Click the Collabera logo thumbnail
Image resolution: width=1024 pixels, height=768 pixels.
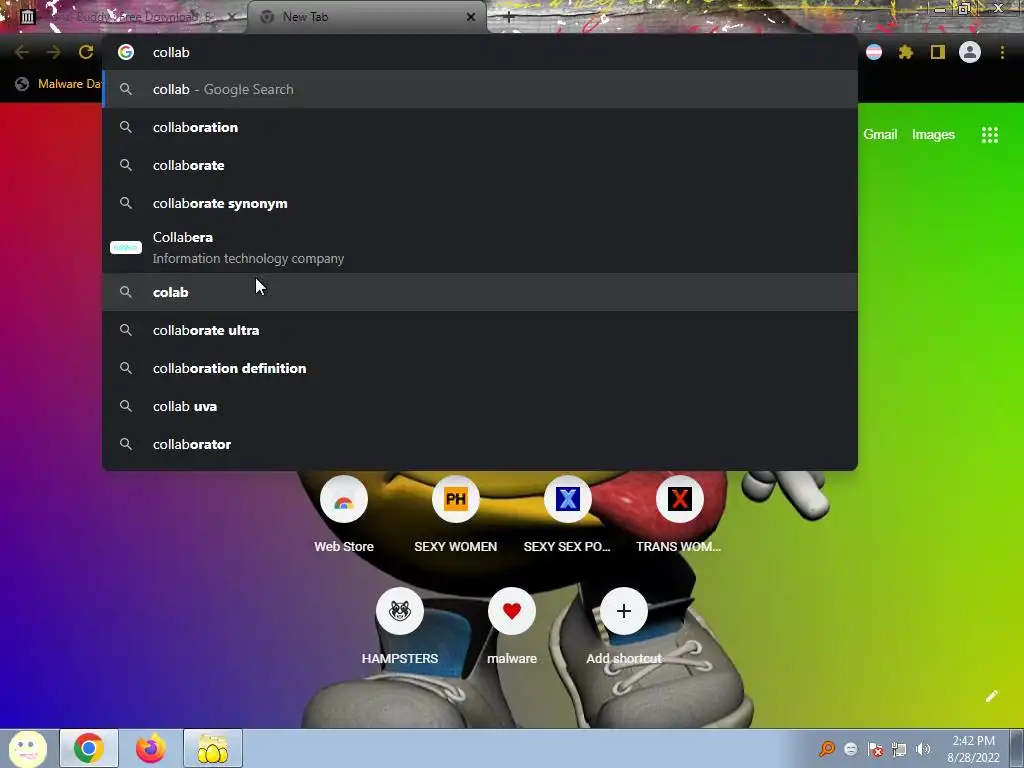[126, 248]
